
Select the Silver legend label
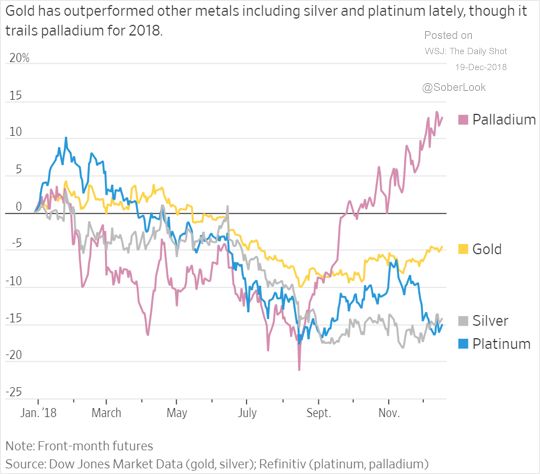coord(490,321)
